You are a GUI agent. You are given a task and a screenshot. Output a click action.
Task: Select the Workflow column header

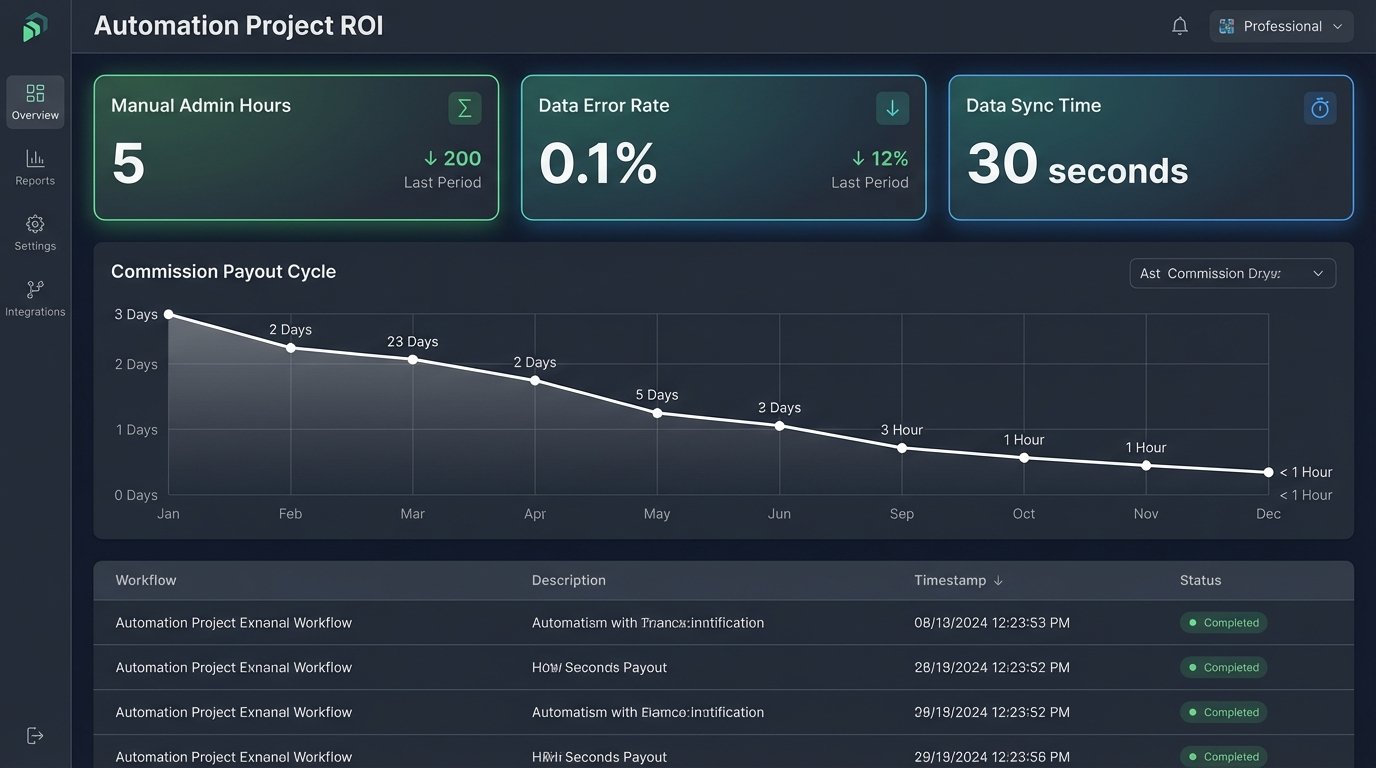tap(146, 580)
